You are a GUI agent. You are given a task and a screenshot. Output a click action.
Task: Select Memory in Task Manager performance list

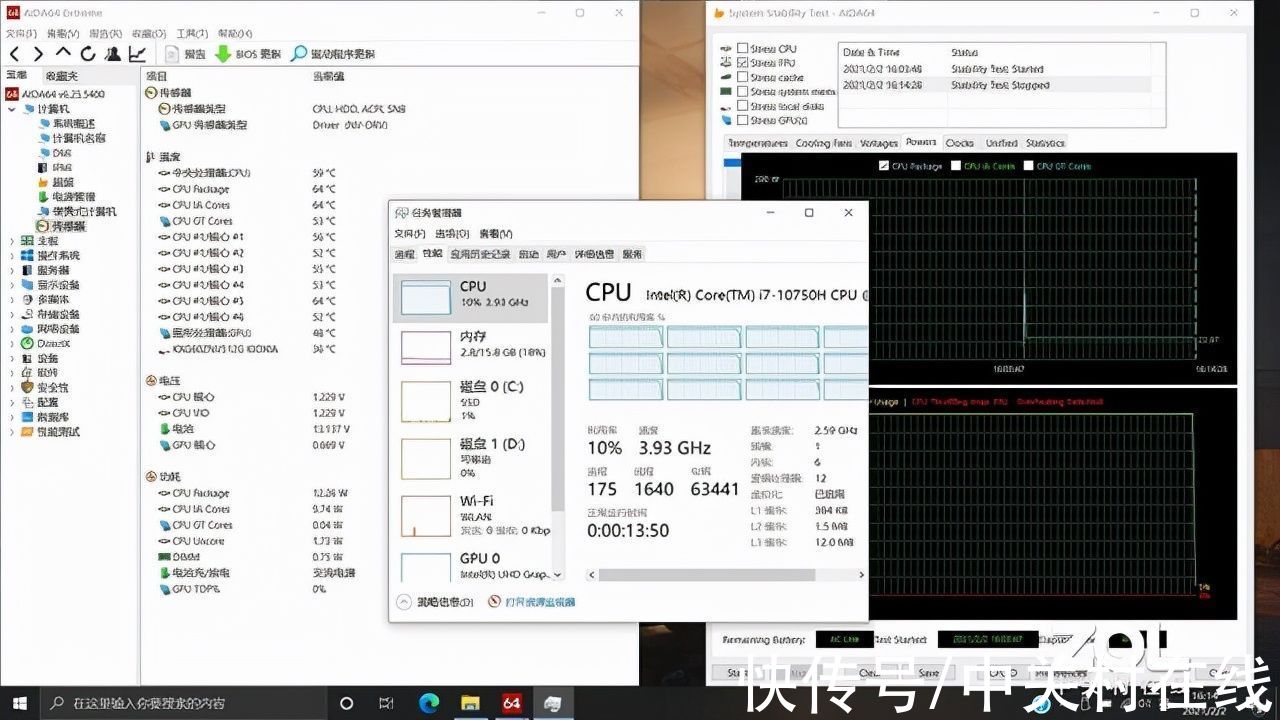tap(470, 347)
